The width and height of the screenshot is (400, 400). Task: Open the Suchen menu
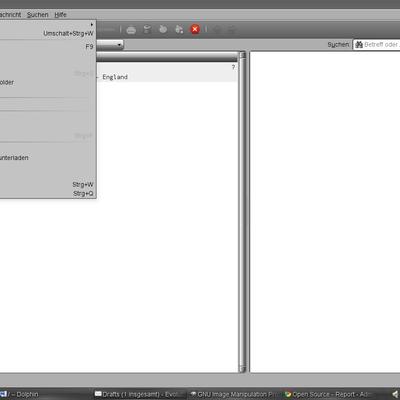tap(38, 15)
